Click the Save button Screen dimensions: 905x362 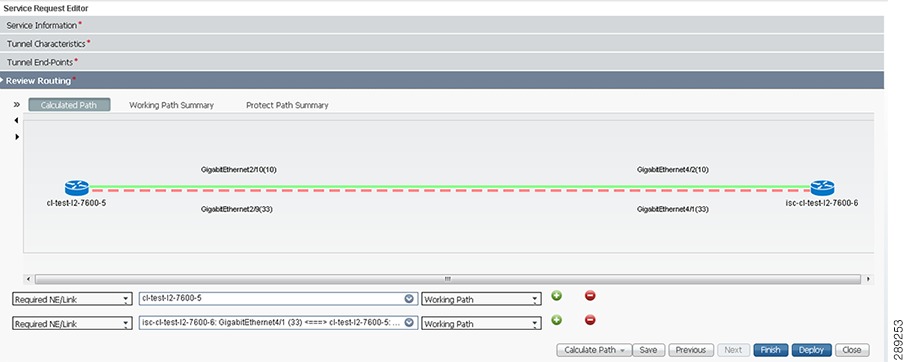pos(649,350)
